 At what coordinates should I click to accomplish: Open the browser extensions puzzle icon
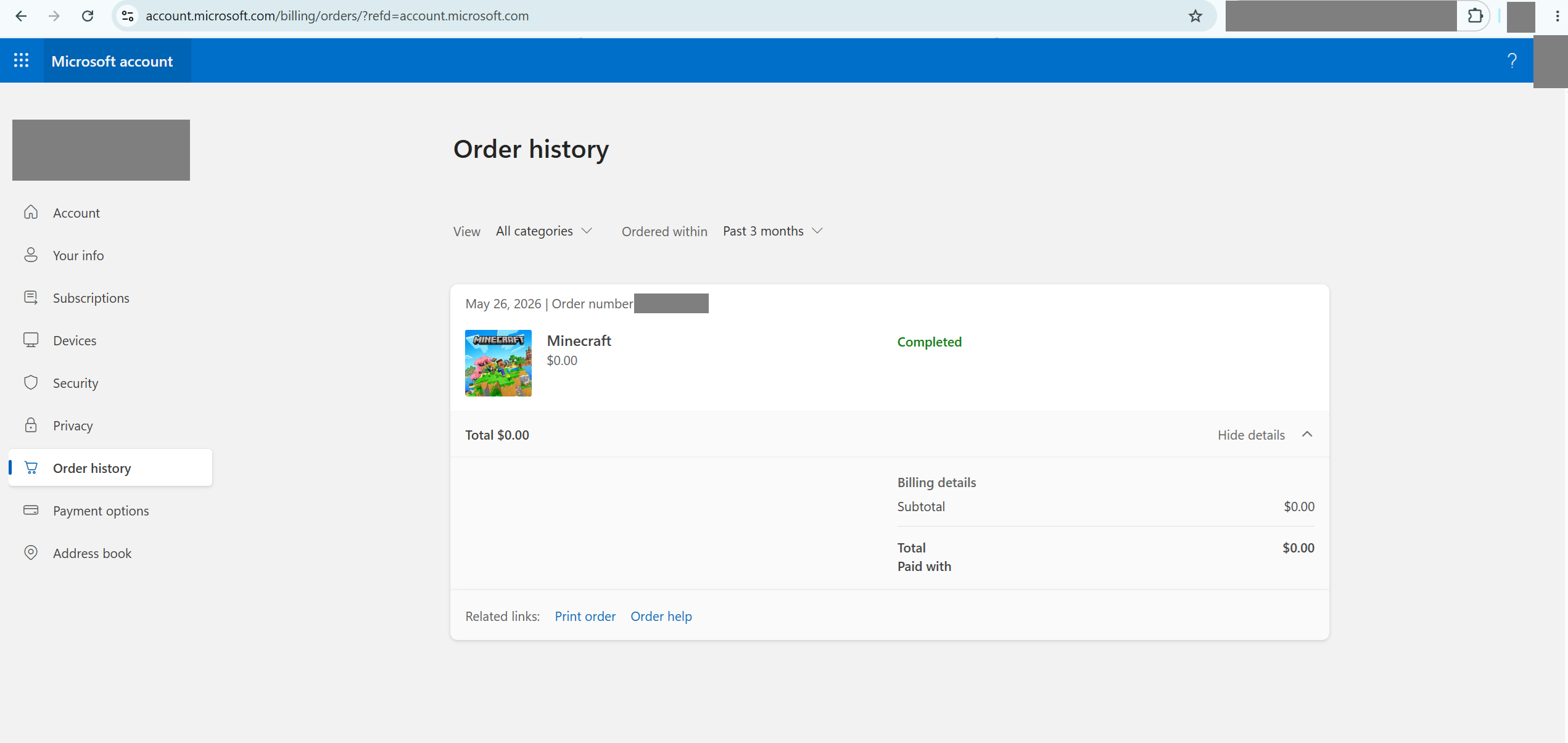pyautogui.click(x=1475, y=16)
